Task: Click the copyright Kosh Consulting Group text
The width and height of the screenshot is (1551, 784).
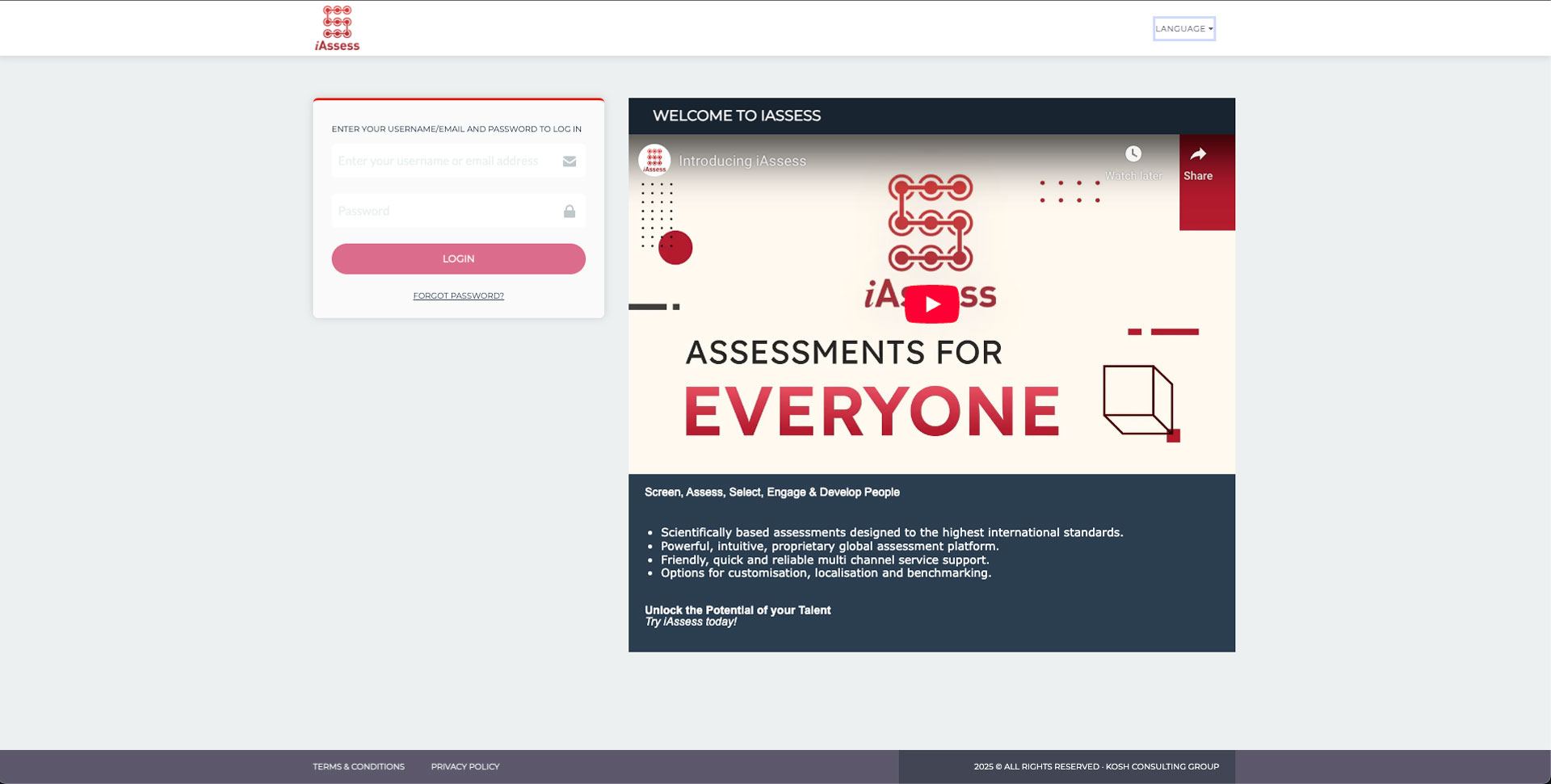Action: pos(1096,766)
